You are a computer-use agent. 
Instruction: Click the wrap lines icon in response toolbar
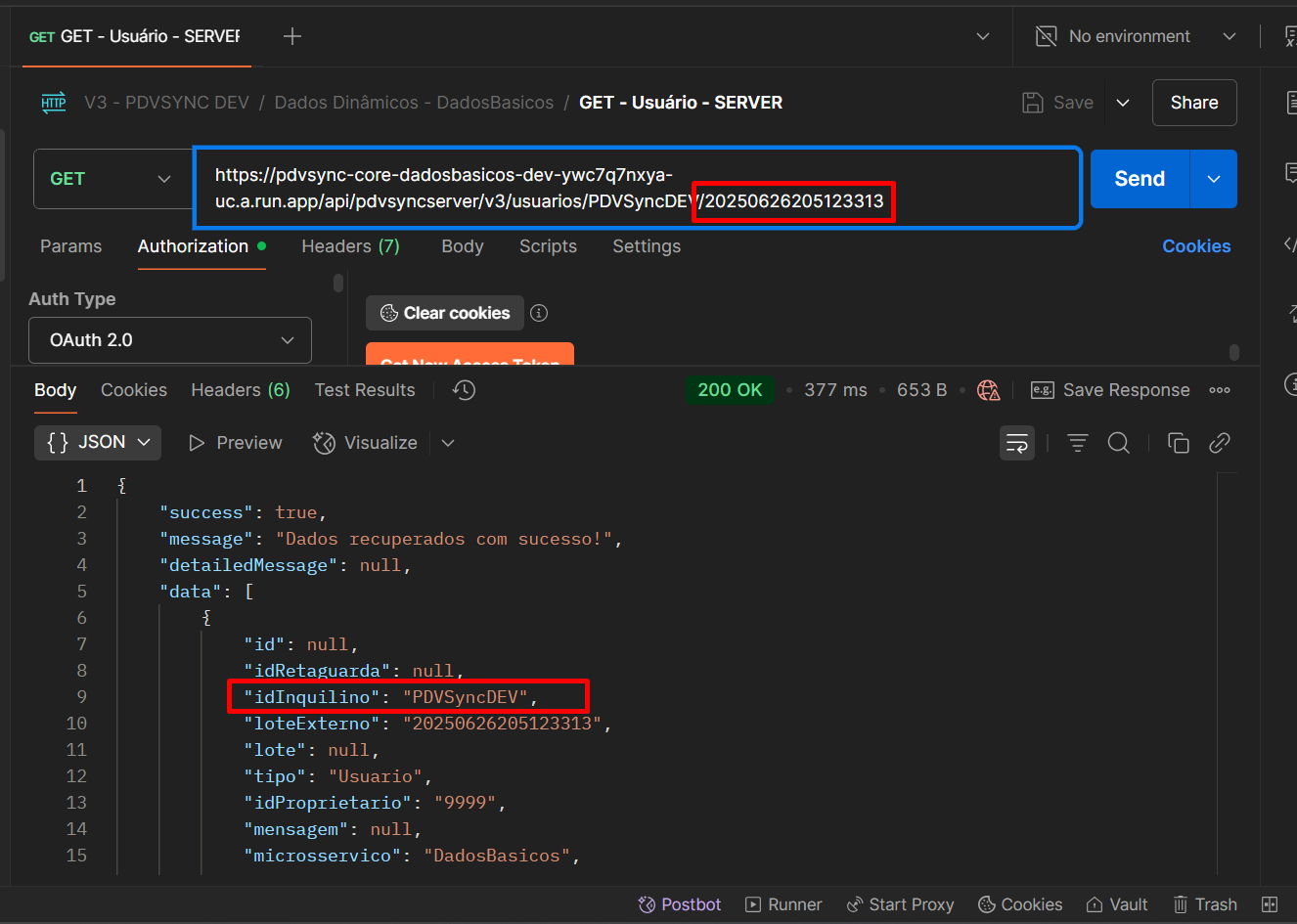tap(1017, 443)
